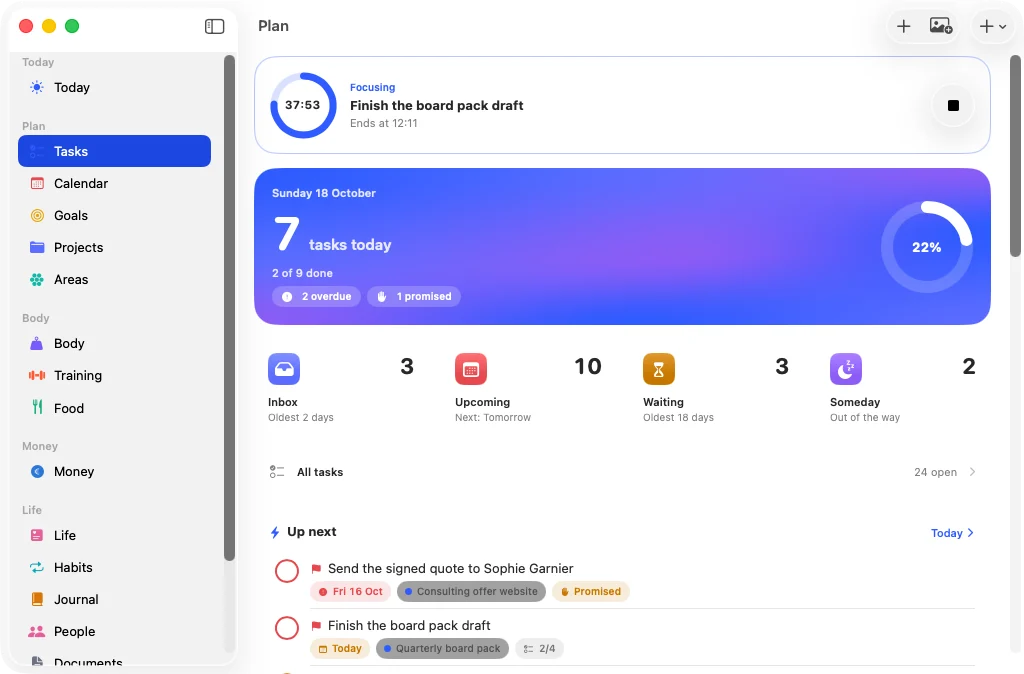Click the Training dumbbell icon
Screen dimensions: 1024x674
tap(37, 376)
